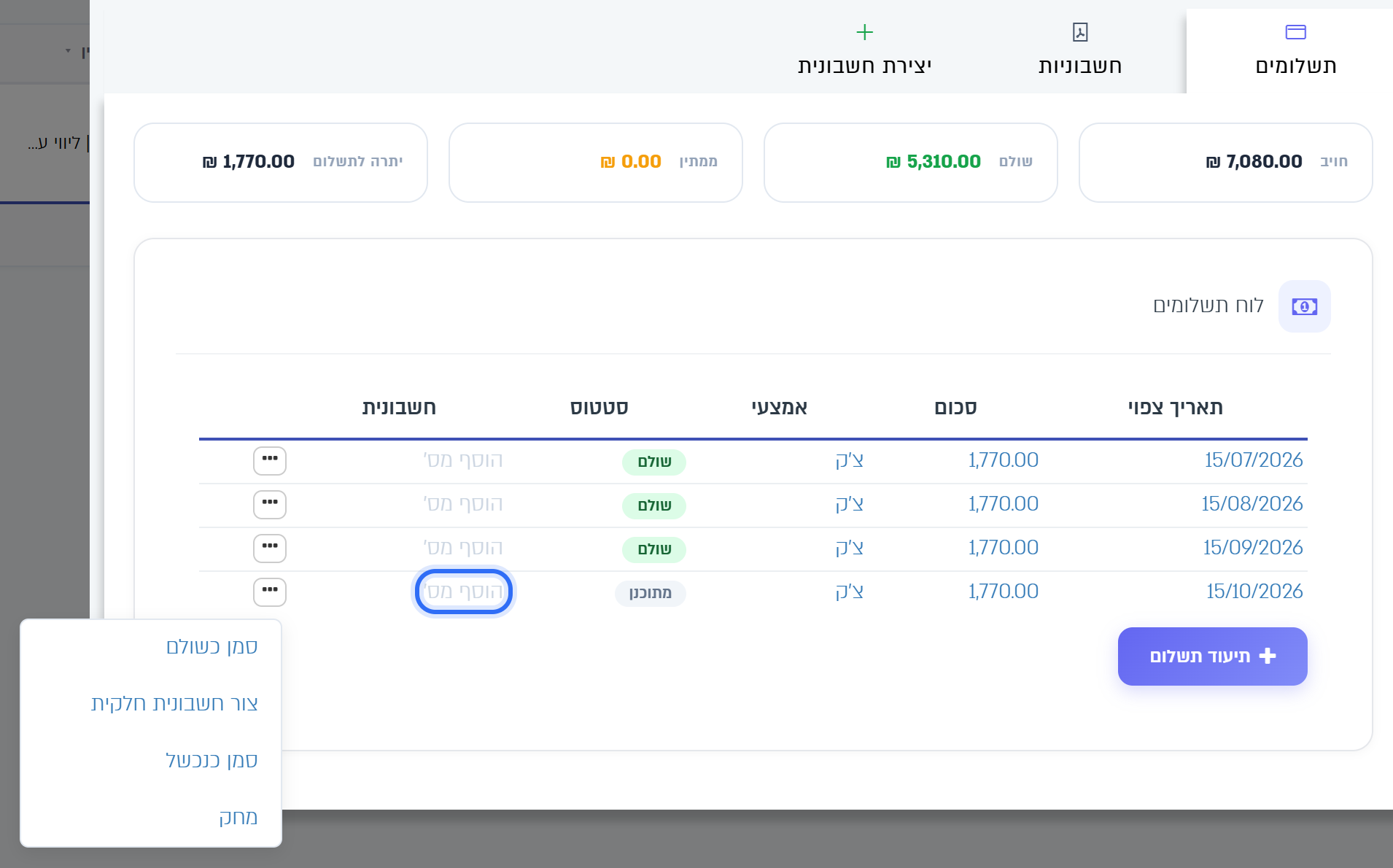Click צ'ק payment method in 15/07/2026 row
The width and height of the screenshot is (1393, 868).
[x=850, y=460]
